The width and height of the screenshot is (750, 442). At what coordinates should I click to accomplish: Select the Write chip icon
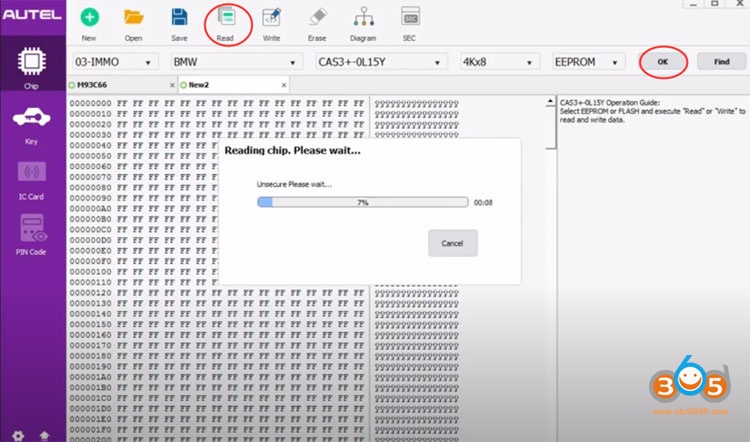(270, 22)
